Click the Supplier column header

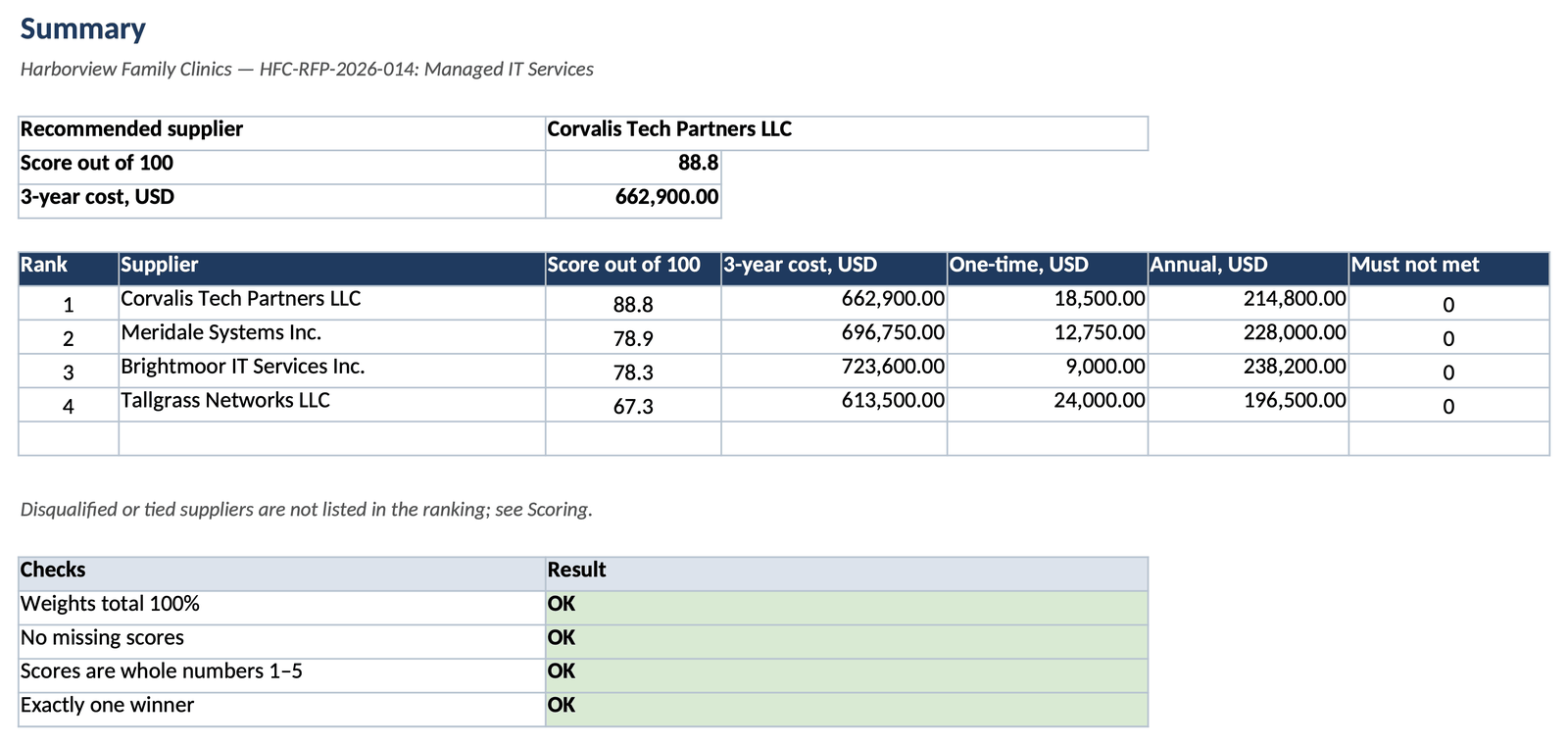[332, 269]
